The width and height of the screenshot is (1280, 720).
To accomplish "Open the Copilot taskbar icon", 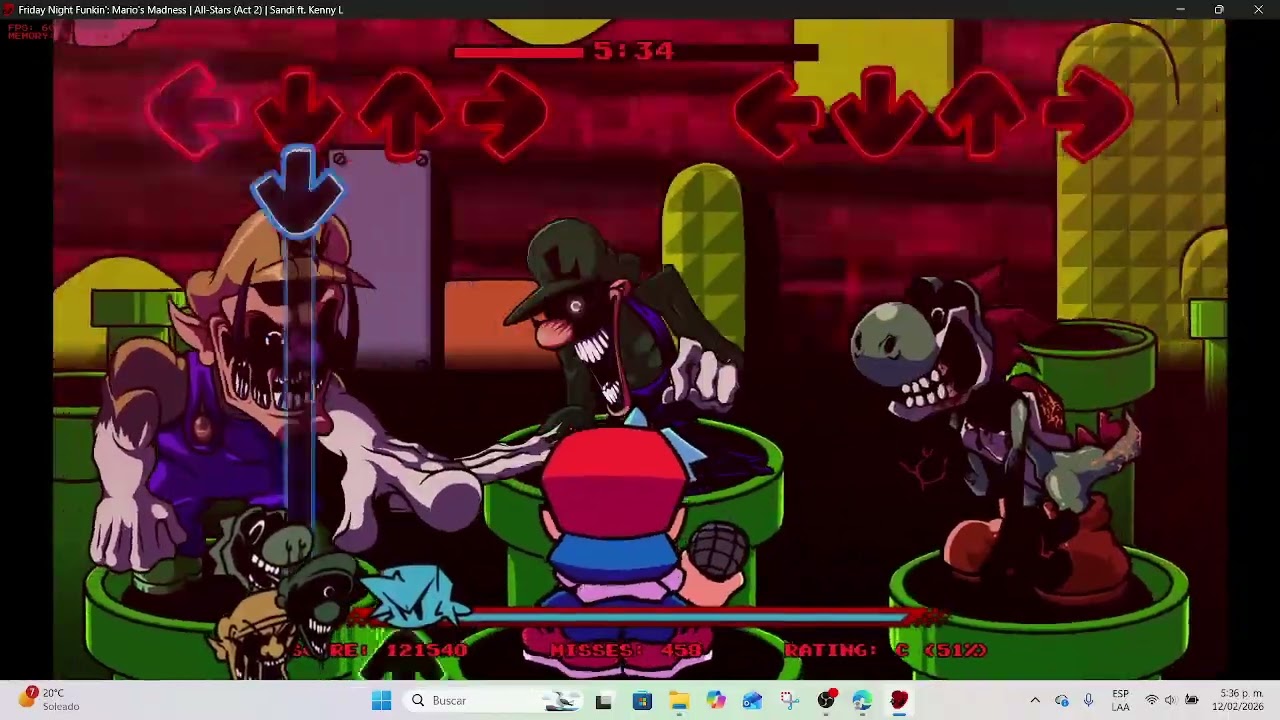I will point(716,701).
